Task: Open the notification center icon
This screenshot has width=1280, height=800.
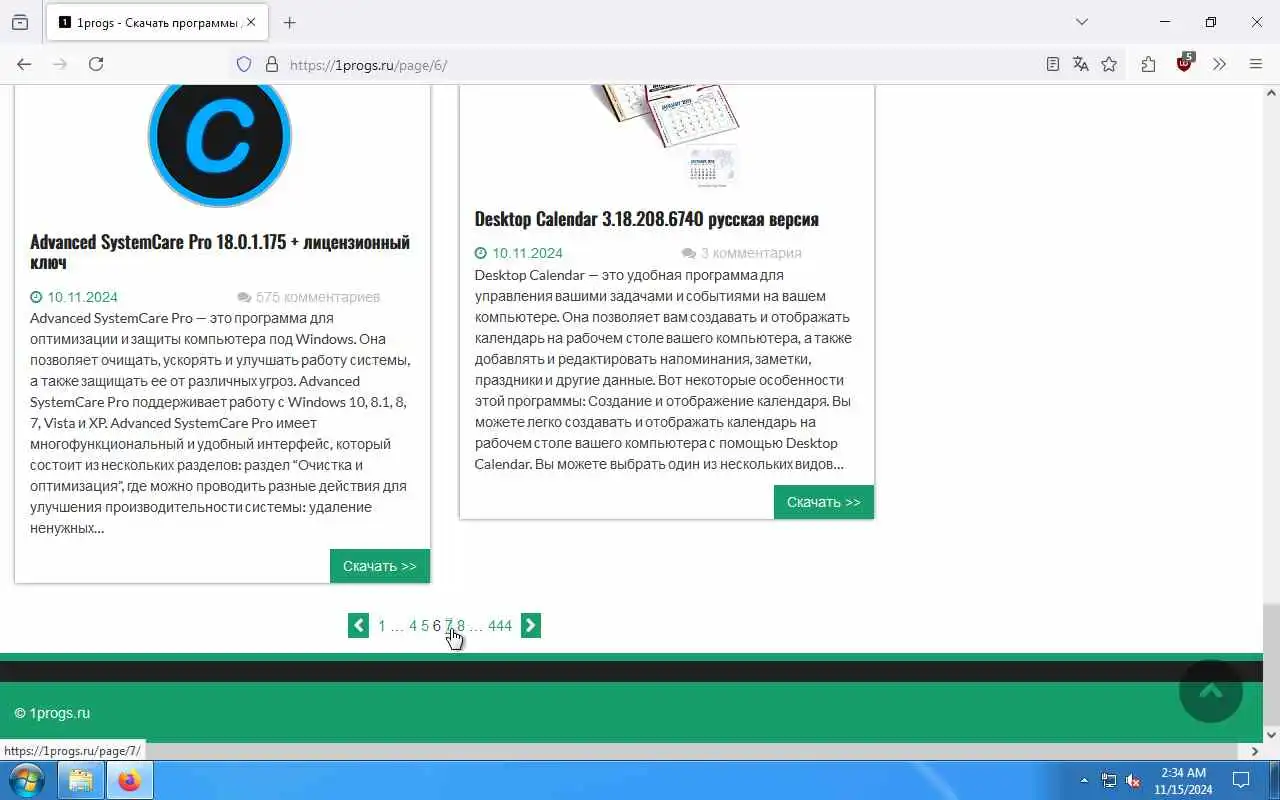Action: click(1241, 780)
